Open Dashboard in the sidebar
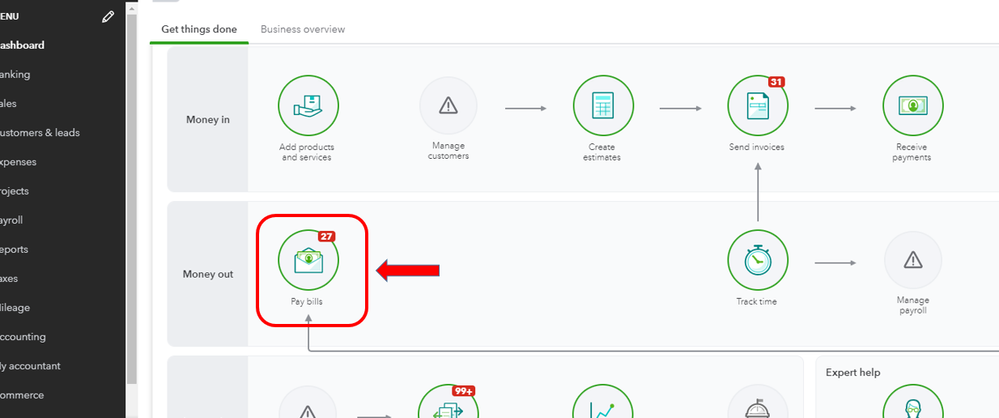The image size is (999, 418). coord(22,45)
